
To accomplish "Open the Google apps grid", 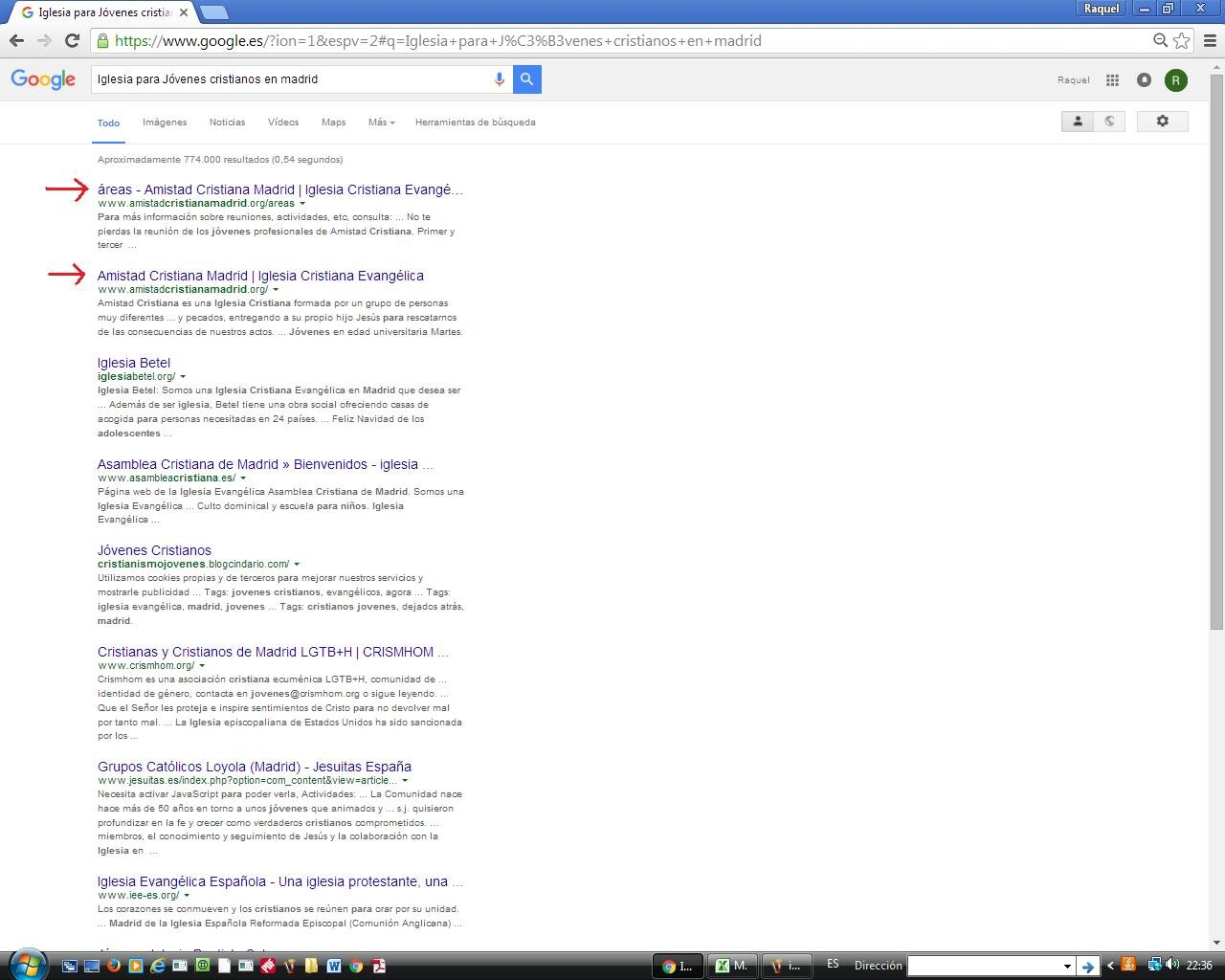I will pos(1112,80).
